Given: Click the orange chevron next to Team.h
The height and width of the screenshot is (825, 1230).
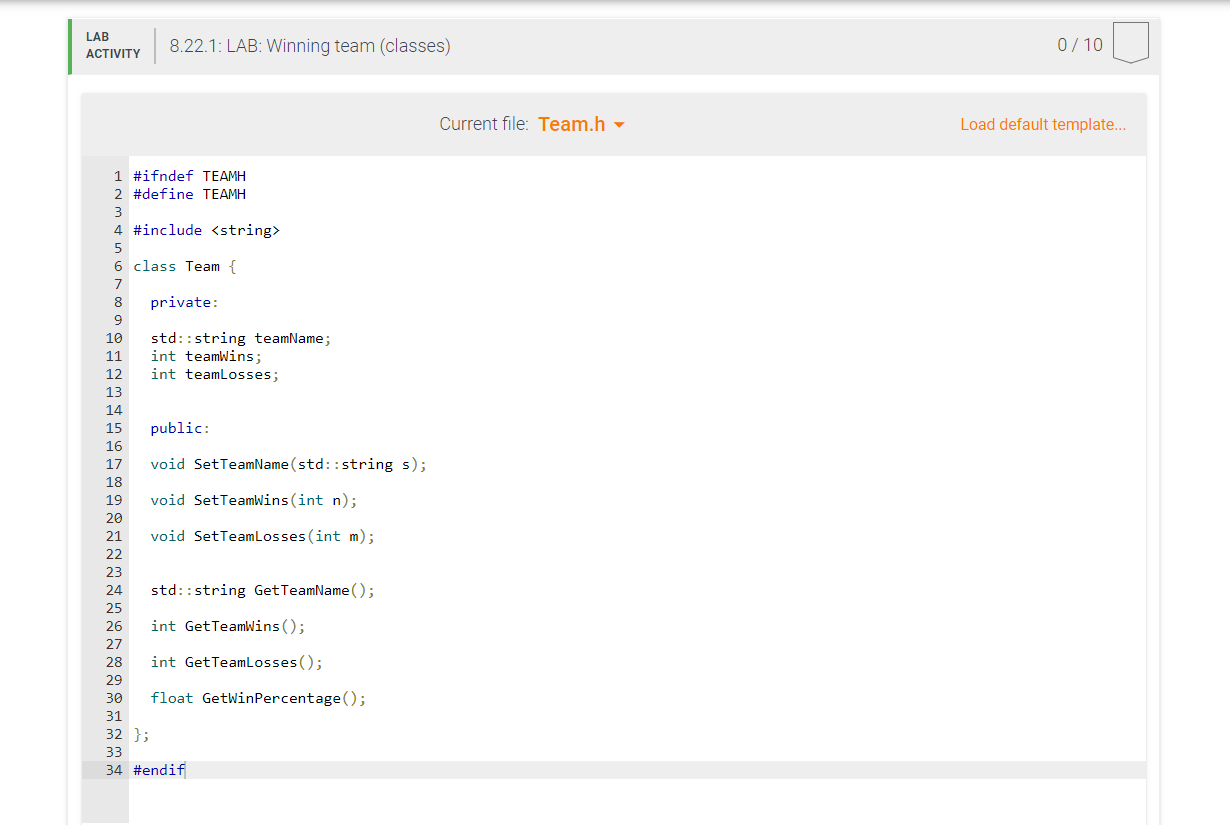Looking at the screenshot, I should click(618, 125).
